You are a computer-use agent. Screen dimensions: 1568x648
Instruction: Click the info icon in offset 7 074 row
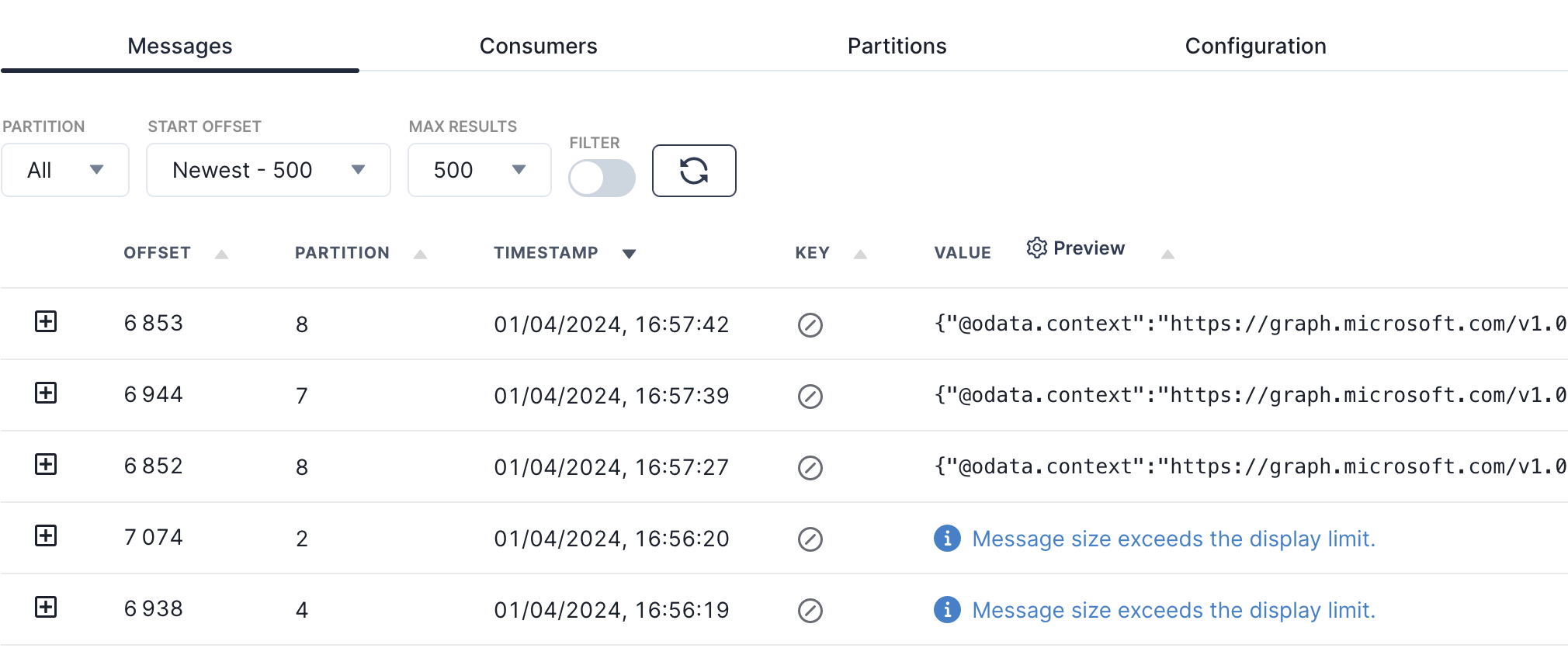(x=947, y=538)
